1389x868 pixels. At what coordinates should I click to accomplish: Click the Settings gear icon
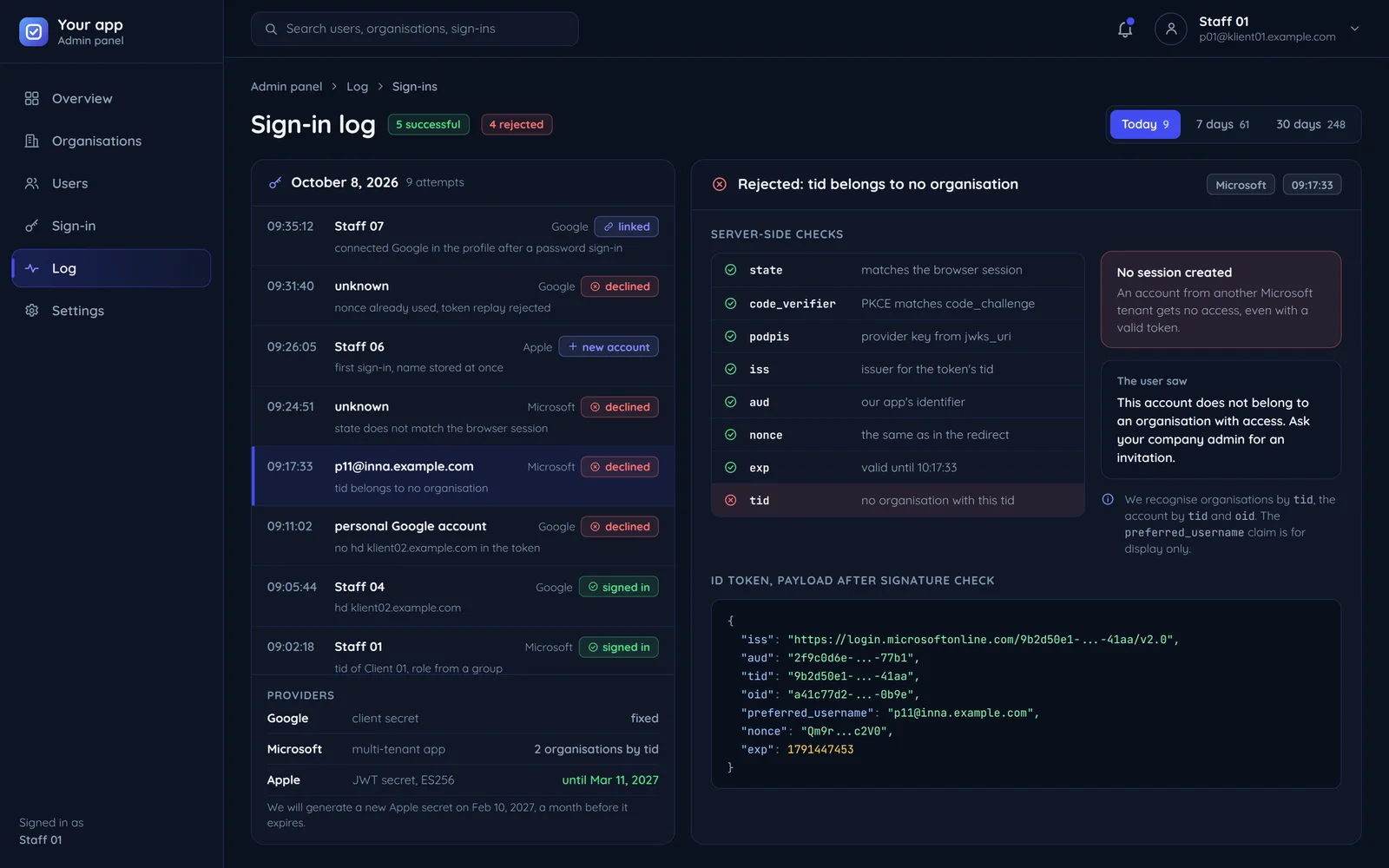[32, 311]
